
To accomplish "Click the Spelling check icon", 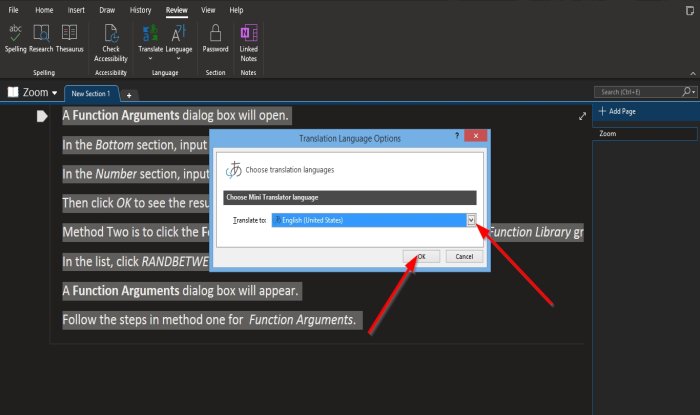I will tap(16, 38).
